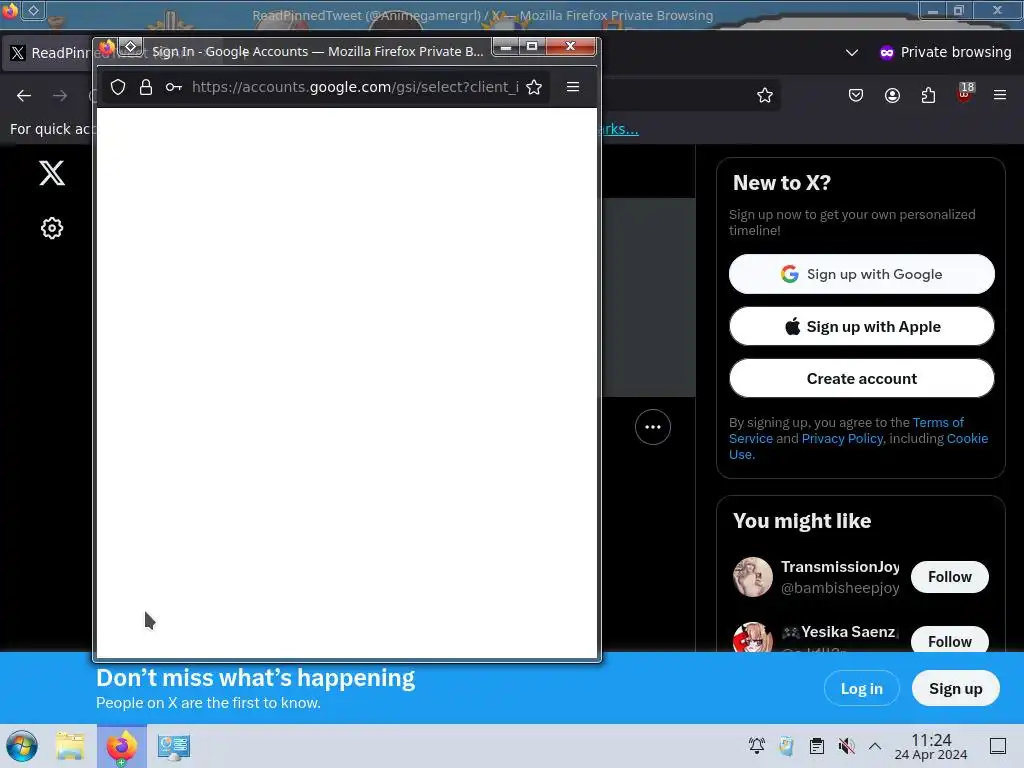
Task: Toggle the muted volume tray icon
Action: point(846,746)
